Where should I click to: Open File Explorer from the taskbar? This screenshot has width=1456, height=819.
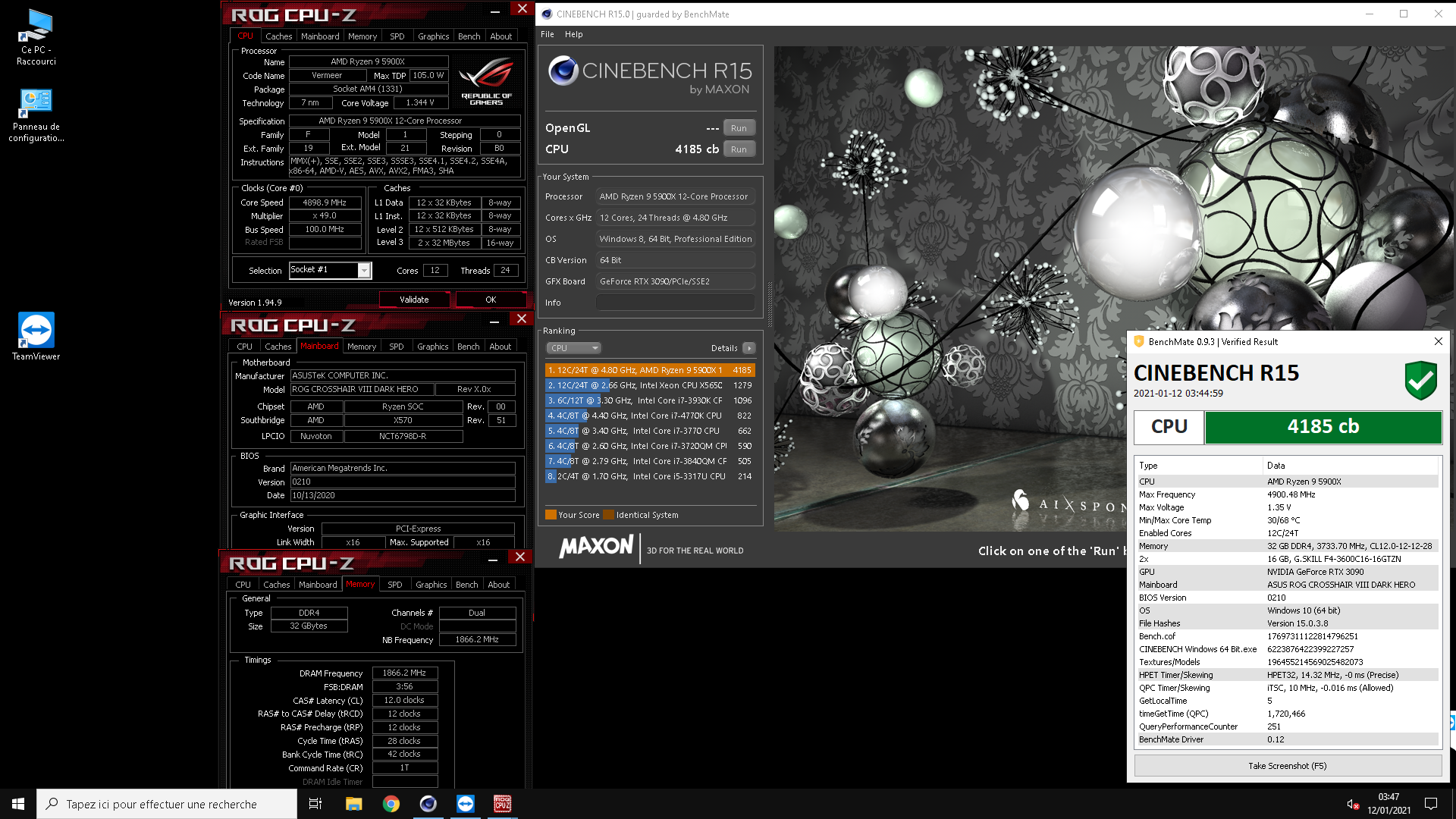(353, 804)
